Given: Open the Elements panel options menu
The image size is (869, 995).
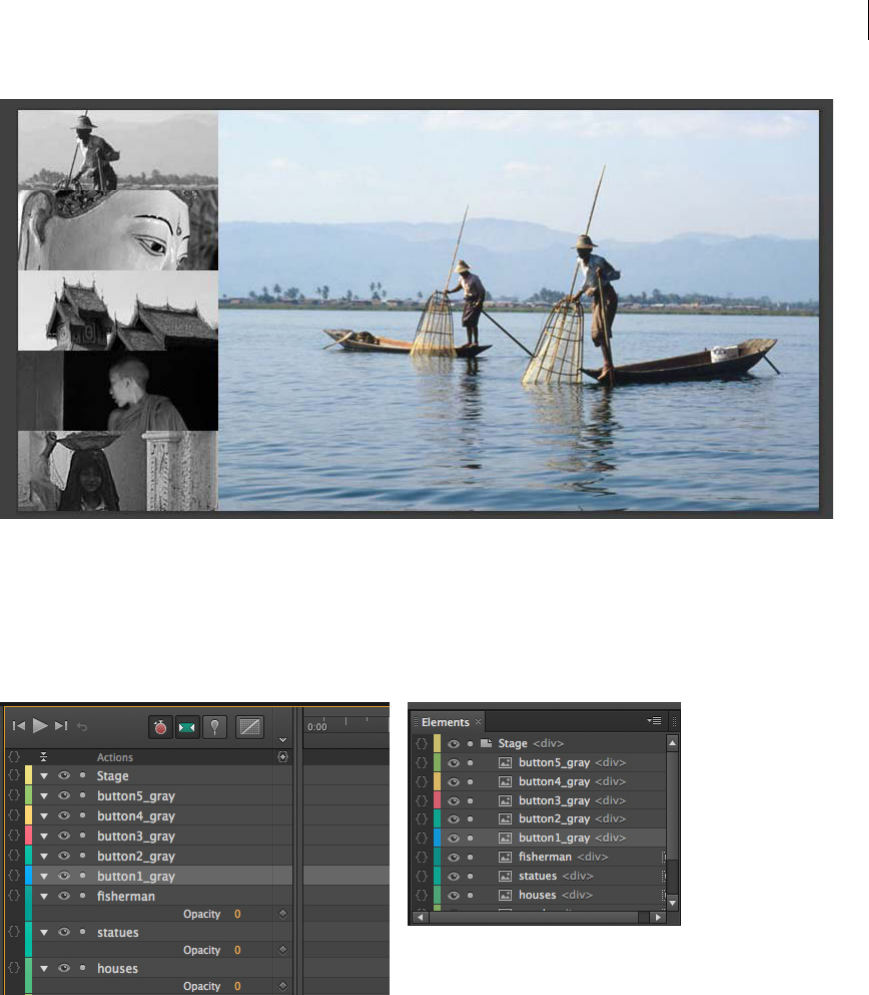Looking at the screenshot, I should pos(654,721).
